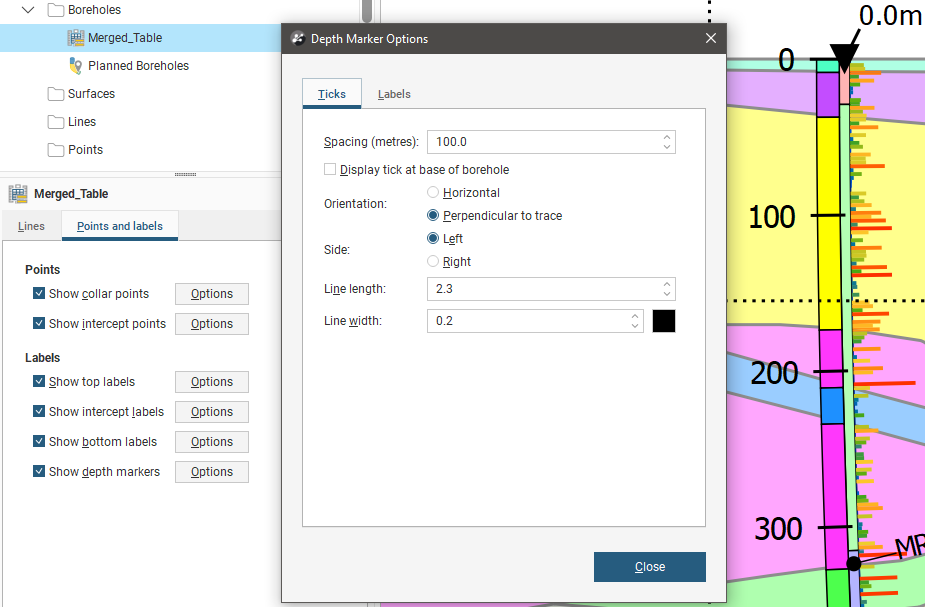Click the 0.0m collar label

tap(891, 15)
